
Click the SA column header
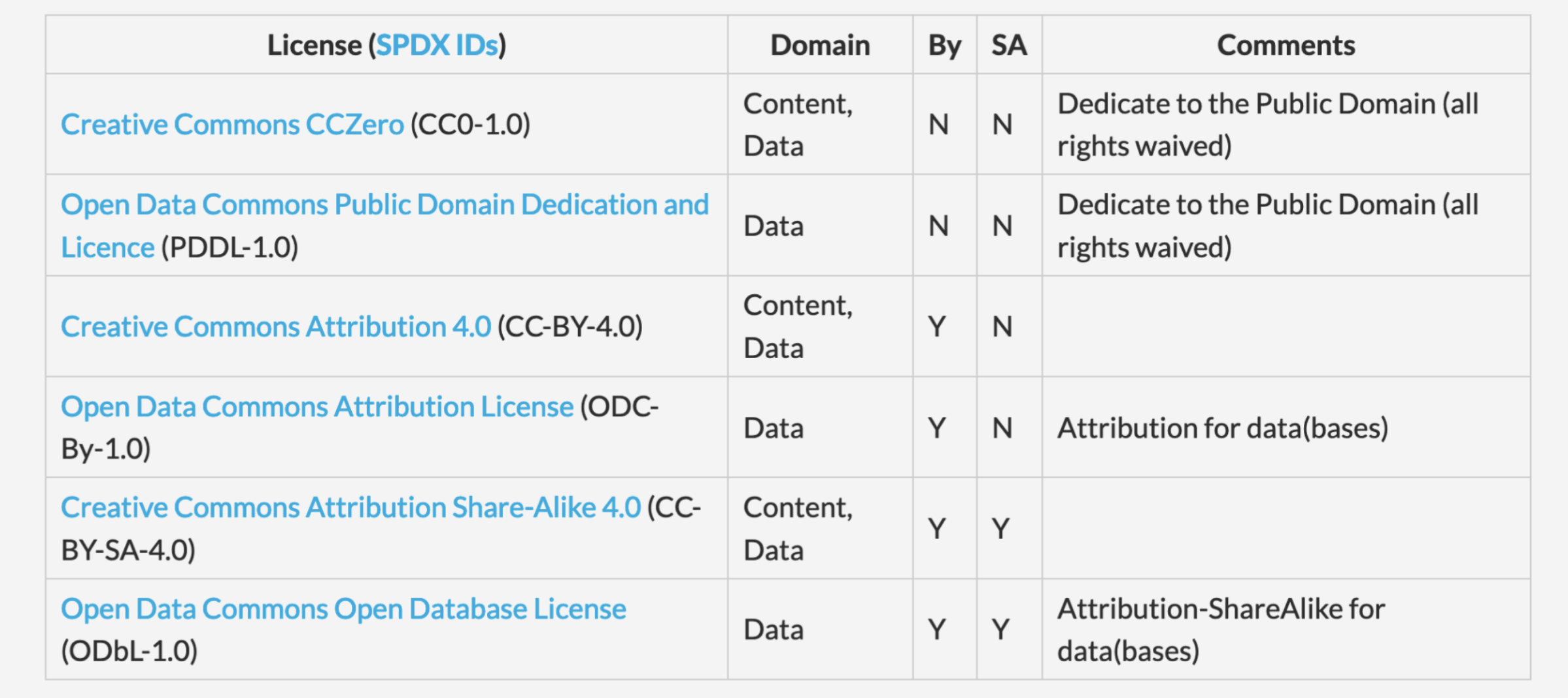click(1009, 45)
